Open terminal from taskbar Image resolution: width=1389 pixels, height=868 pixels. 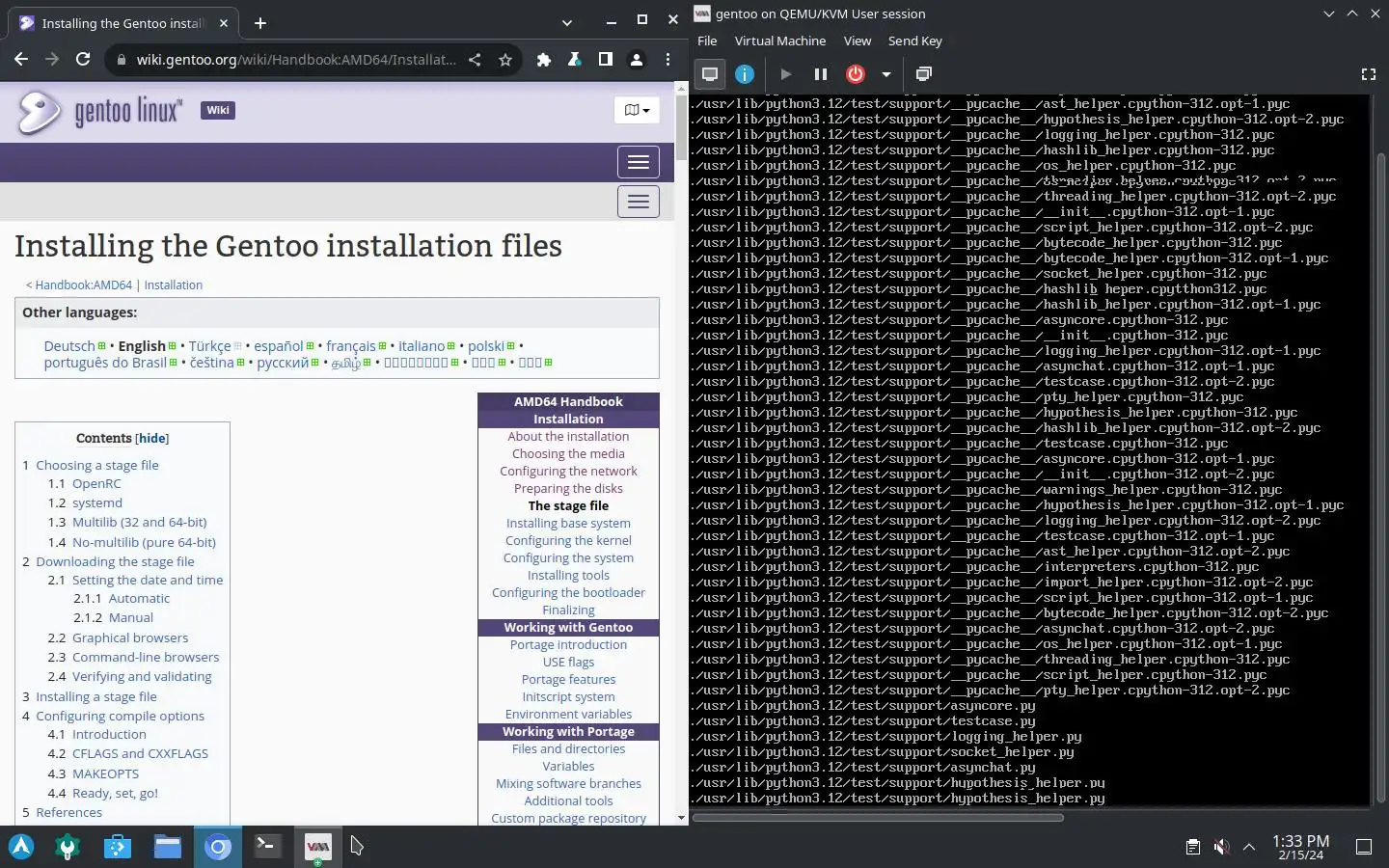pyautogui.click(x=267, y=847)
